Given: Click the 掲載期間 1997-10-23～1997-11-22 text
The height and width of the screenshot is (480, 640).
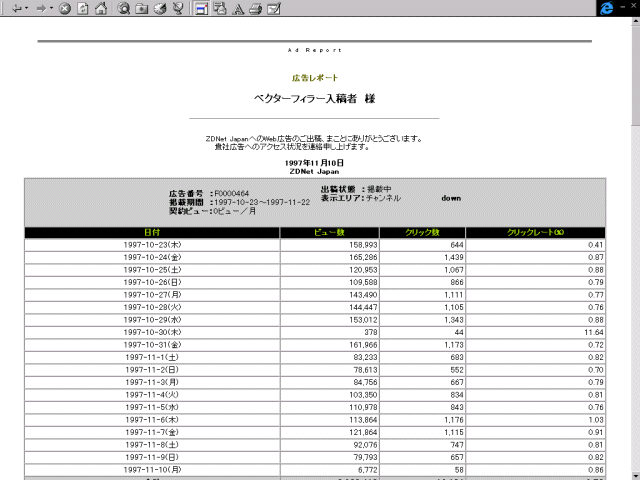Looking at the screenshot, I should [240, 202].
